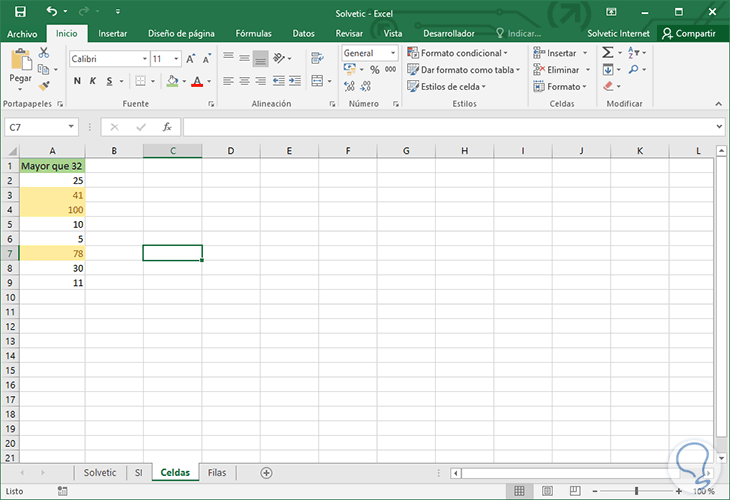Select the Format Painter brush
Screen dimensions: 730x500
coord(44,86)
